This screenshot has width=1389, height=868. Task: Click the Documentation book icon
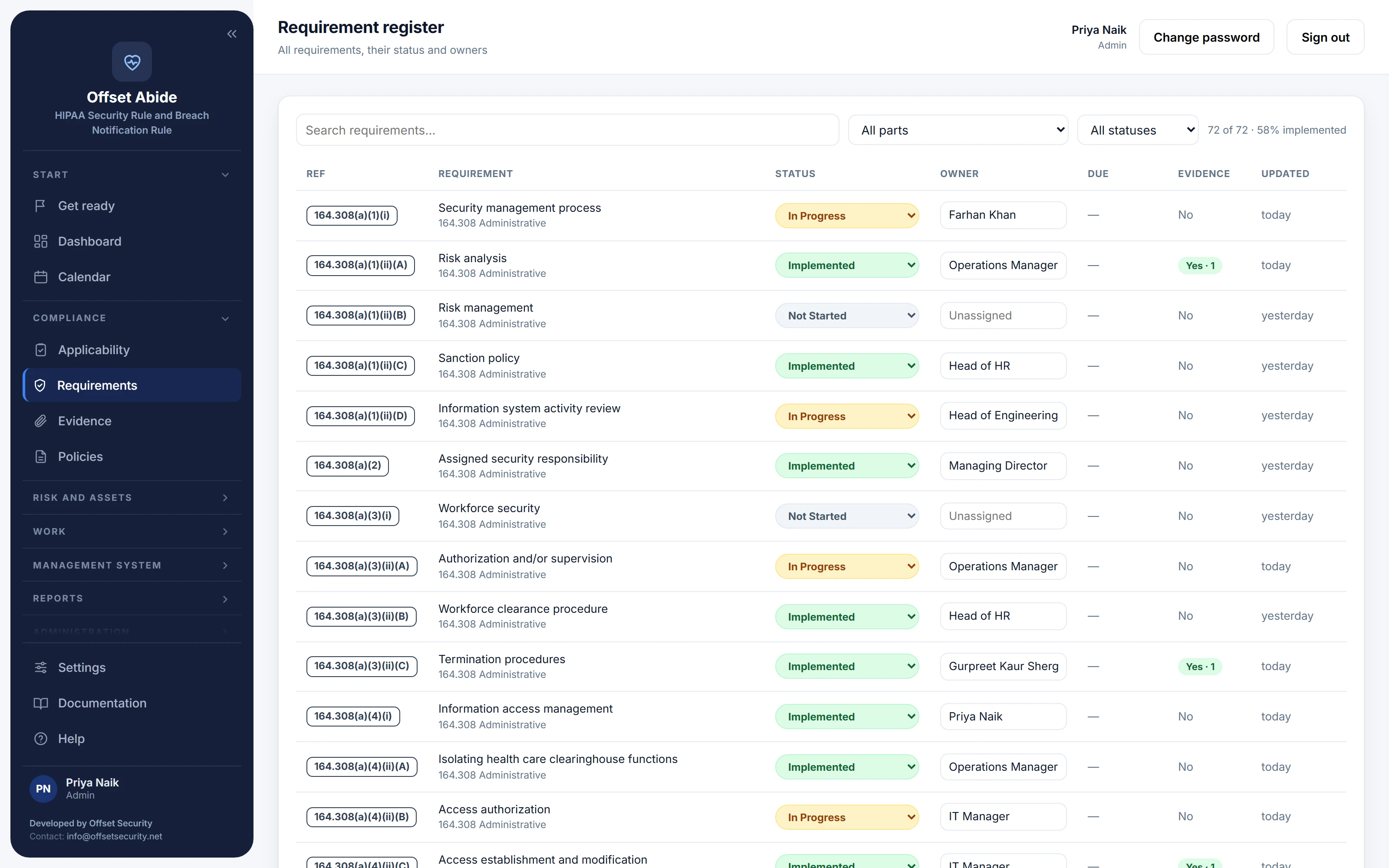coord(40,703)
